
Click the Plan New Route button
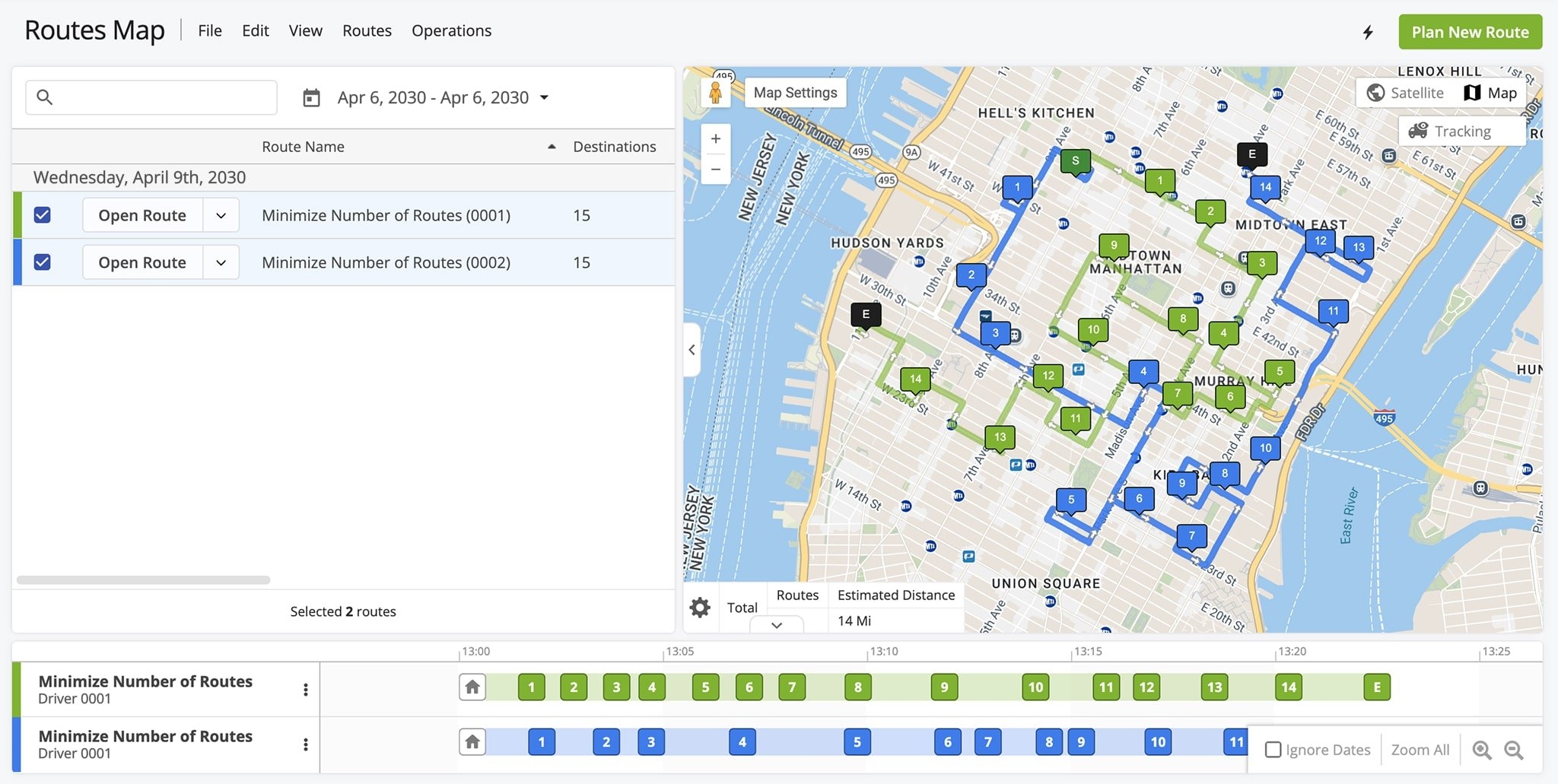click(1470, 32)
